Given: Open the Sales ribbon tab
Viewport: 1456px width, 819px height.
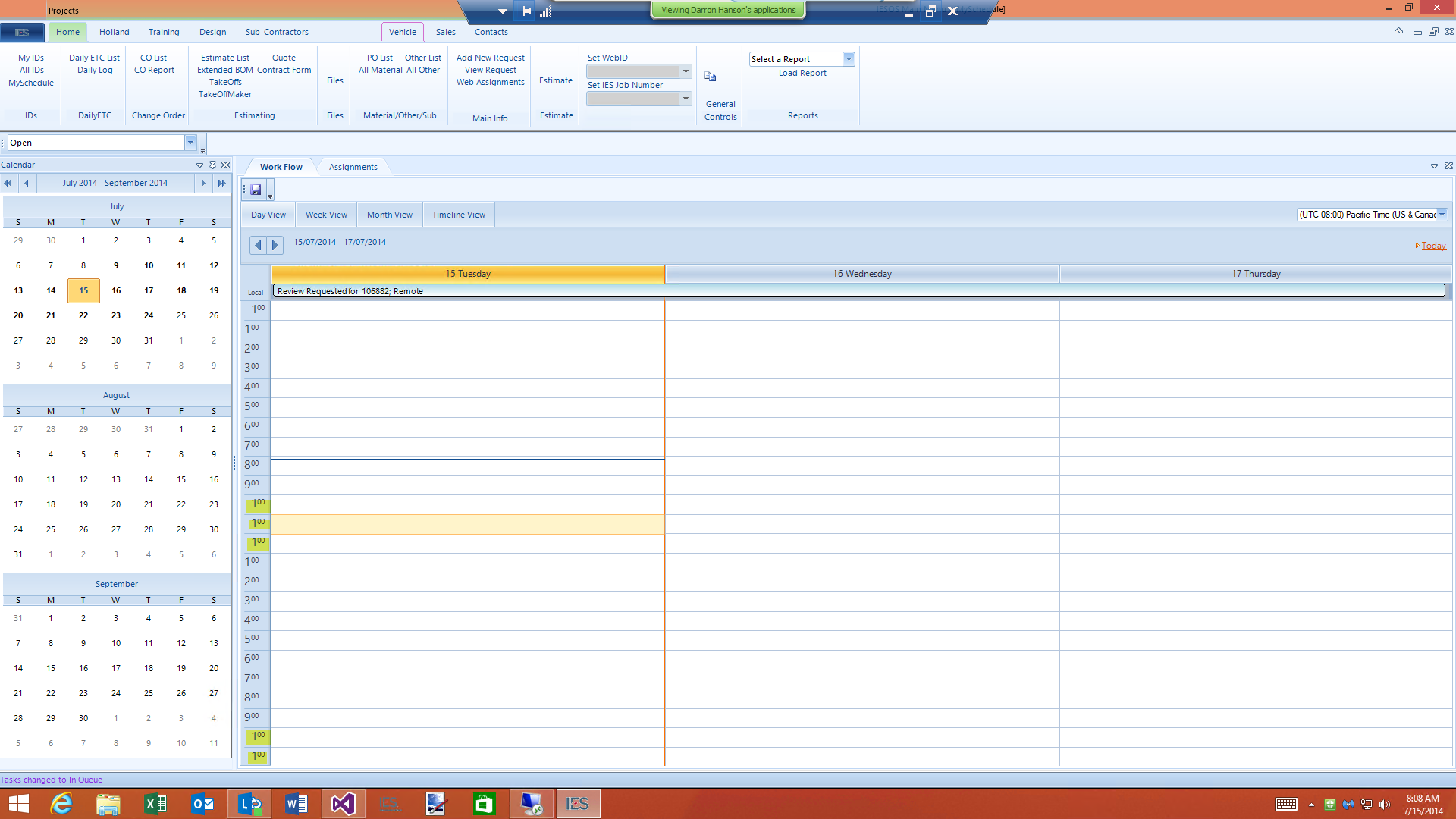Looking at the screenshot, I should point(445,32).
